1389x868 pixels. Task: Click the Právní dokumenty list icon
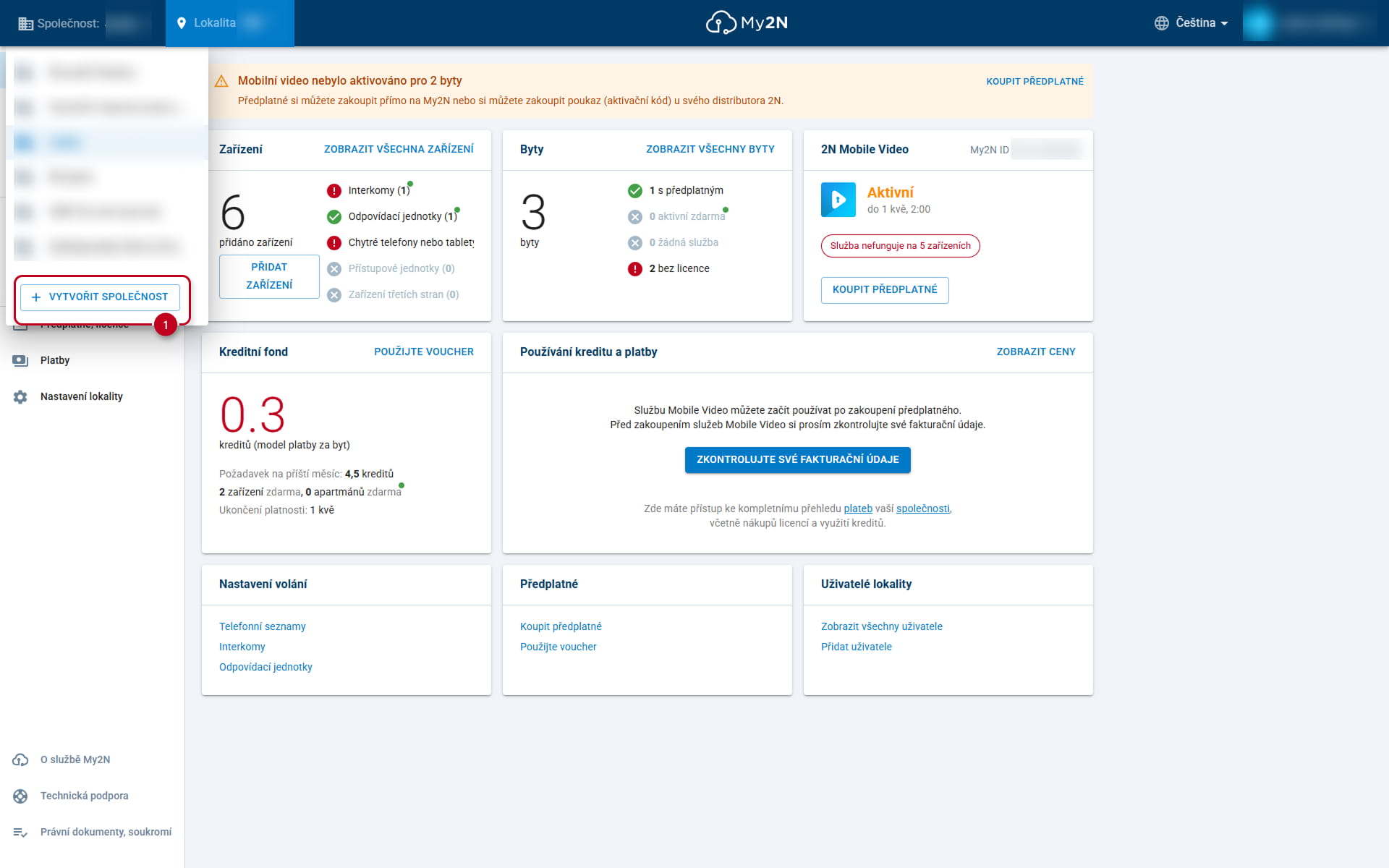click(20, 833)
